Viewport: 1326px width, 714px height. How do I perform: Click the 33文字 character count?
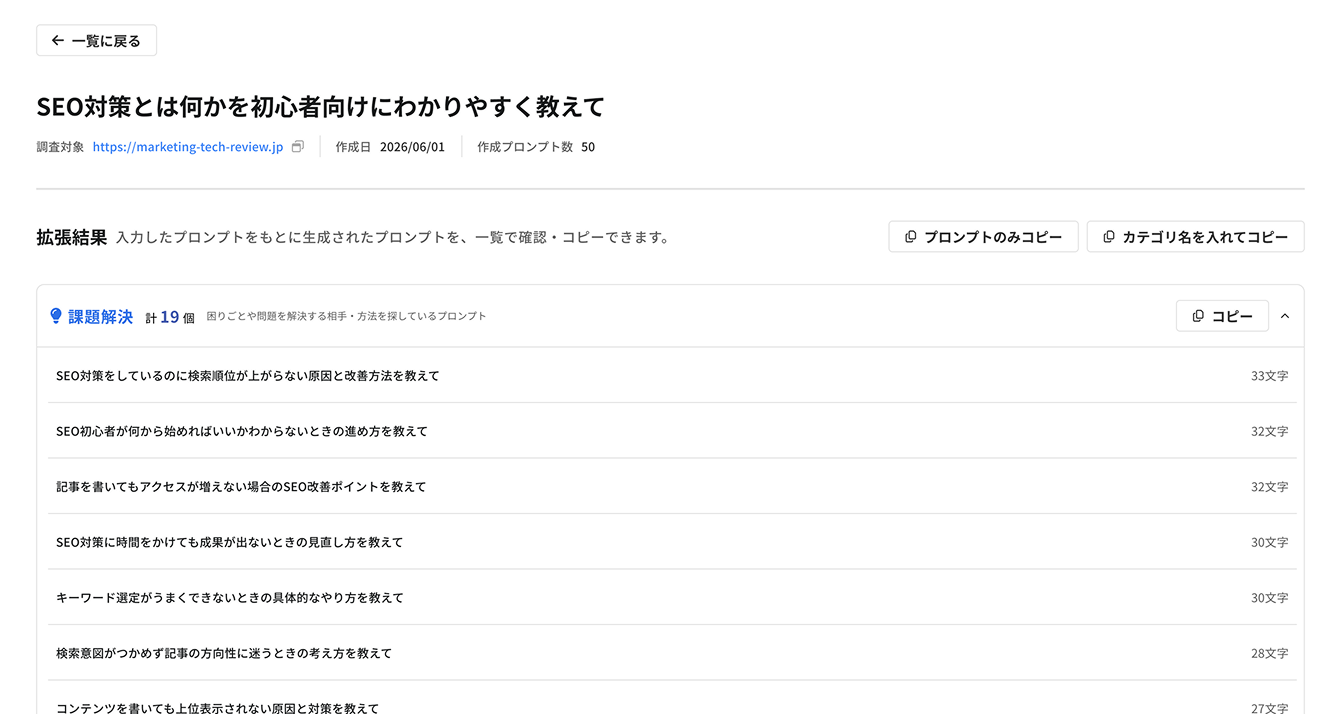click(1269, 376)
